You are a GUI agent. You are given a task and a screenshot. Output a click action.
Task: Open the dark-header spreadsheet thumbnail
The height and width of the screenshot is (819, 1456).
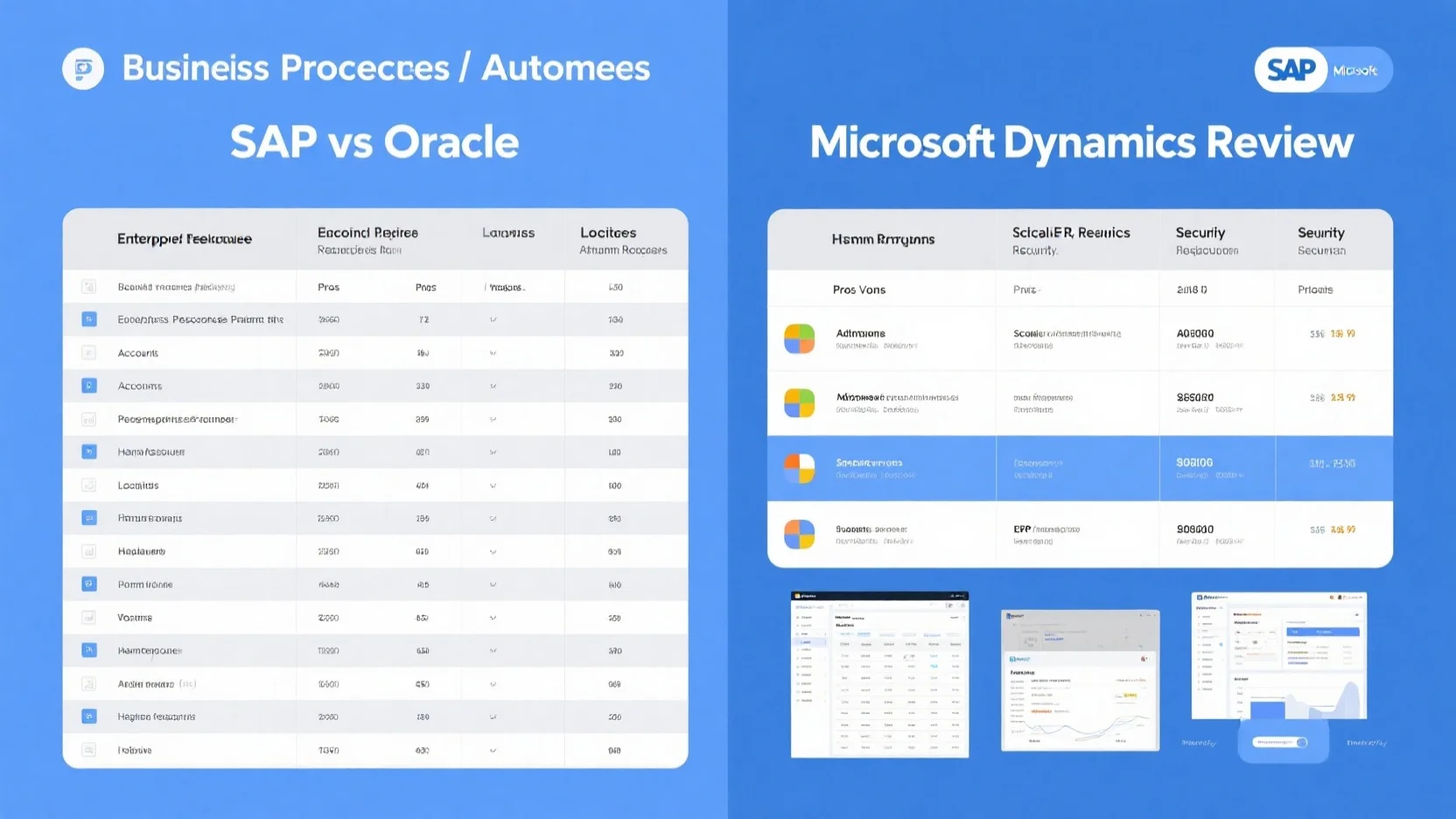880,675
